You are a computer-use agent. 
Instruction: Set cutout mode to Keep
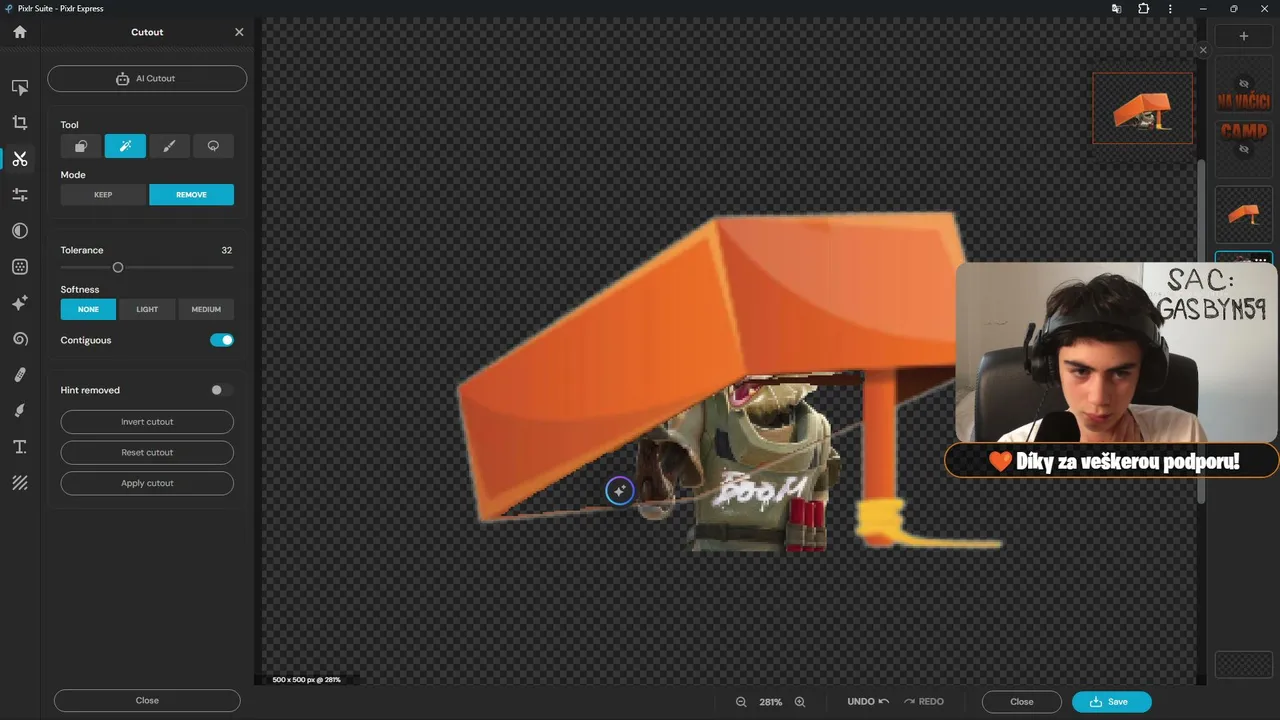click(103, 195)
